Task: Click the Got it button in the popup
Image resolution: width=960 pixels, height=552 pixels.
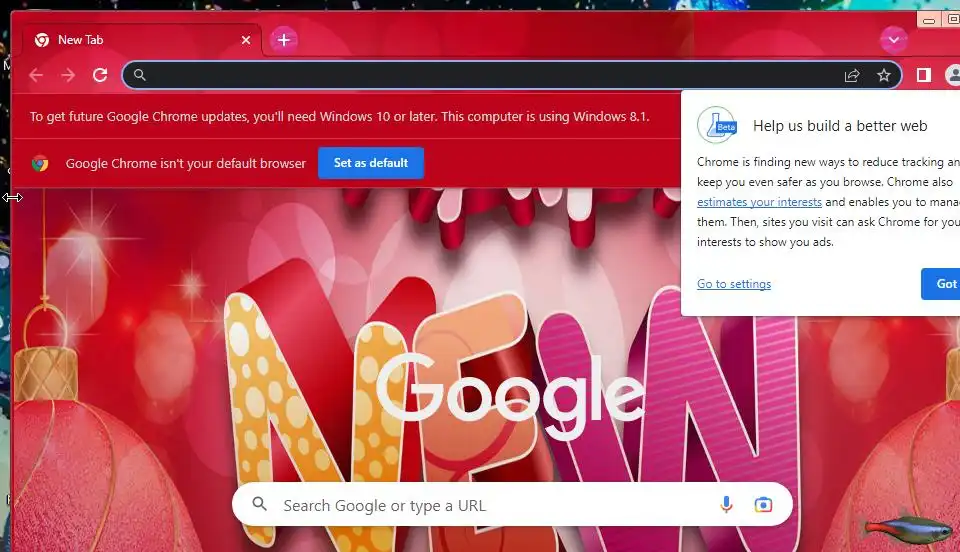Action: click(940, 283)
